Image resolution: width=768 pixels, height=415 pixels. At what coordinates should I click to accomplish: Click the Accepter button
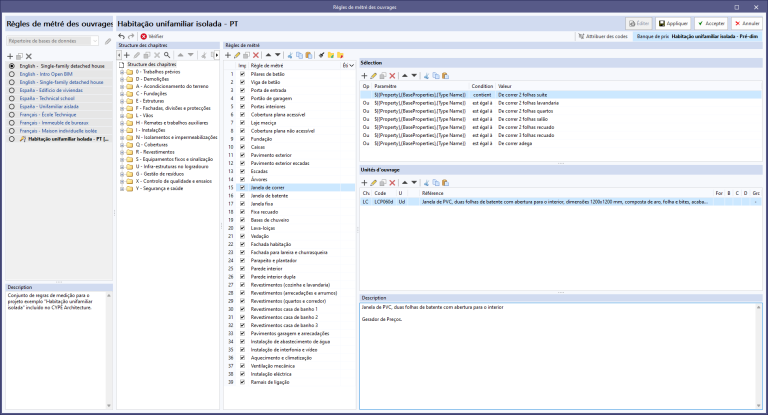[711, 24]
